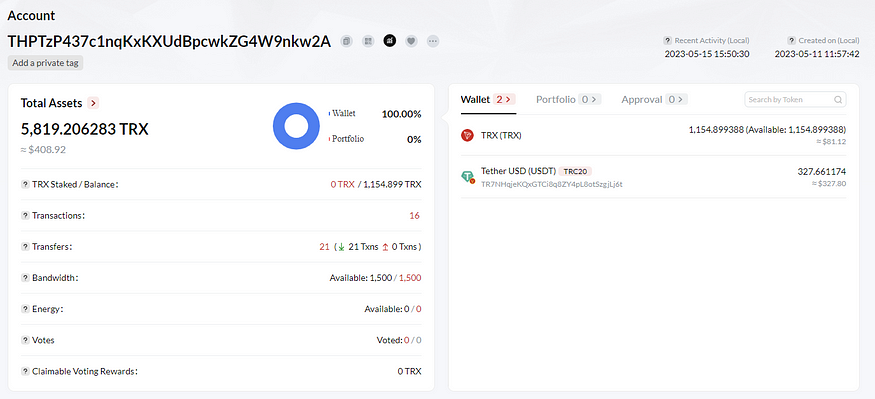Open the black analytics chart icon
The width and height of the screenshot is (875, 399).
(x=390, y=41)
